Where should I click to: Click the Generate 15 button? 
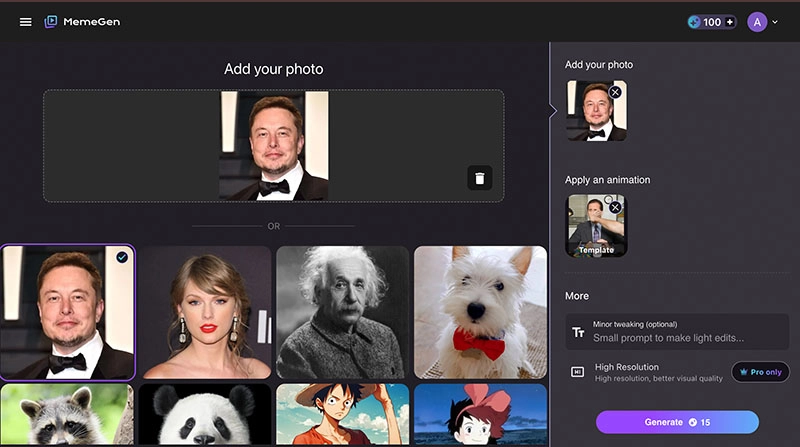click(677, 422)
